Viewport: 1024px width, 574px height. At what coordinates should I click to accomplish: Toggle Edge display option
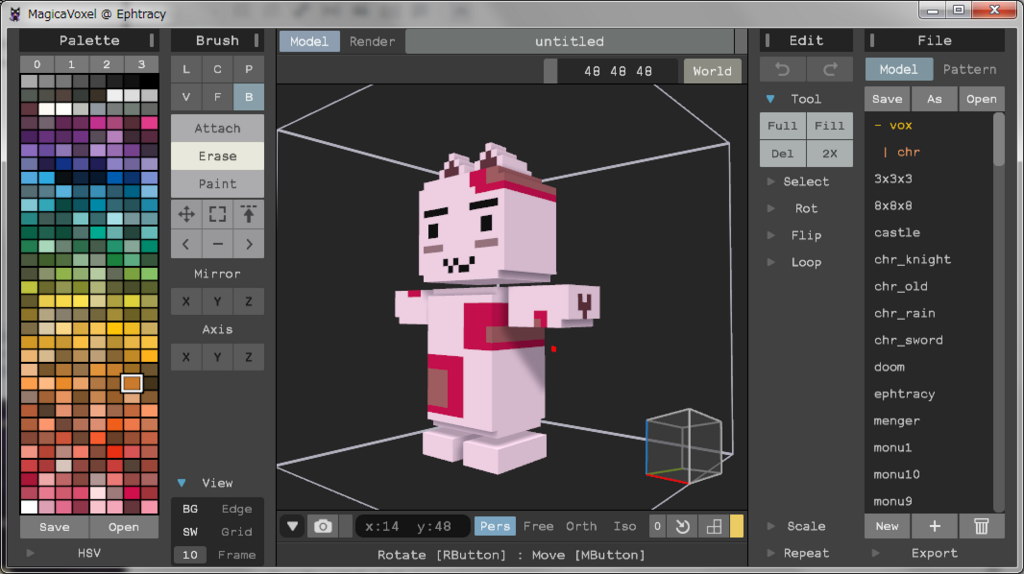tap(236, 509)
